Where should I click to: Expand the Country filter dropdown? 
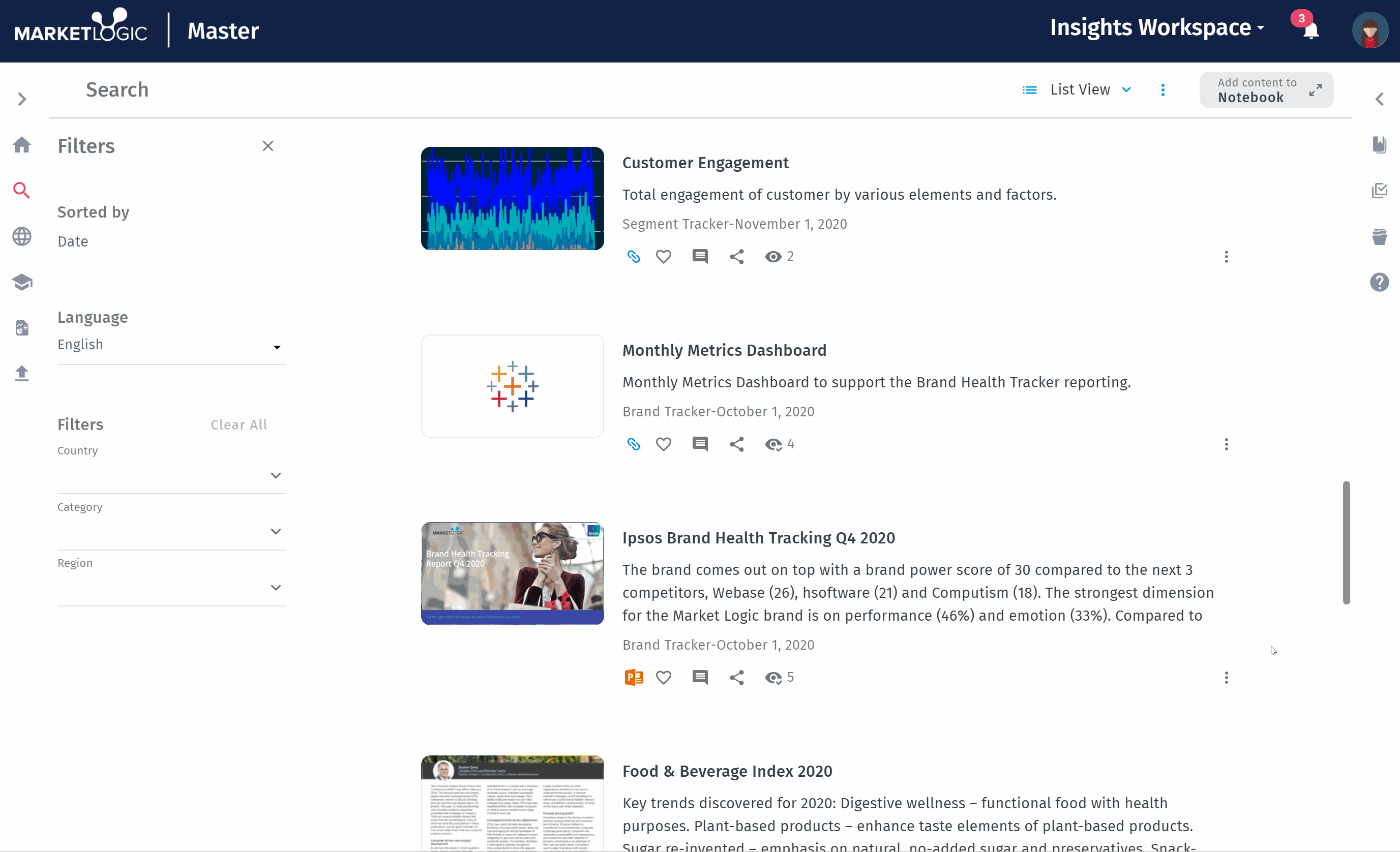(x=276, y=475)
